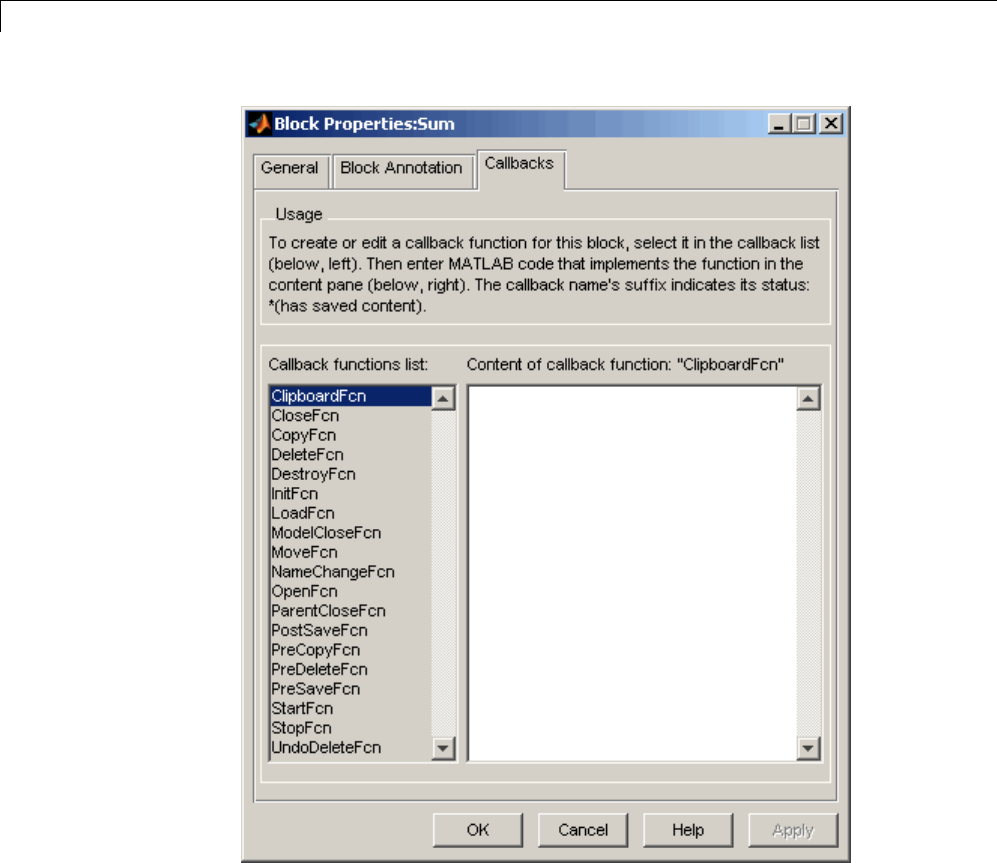The width and height of the screenshot is (997, 863).
Task: Click the callback list scroll-down arrow
Action: pos(443,748)
